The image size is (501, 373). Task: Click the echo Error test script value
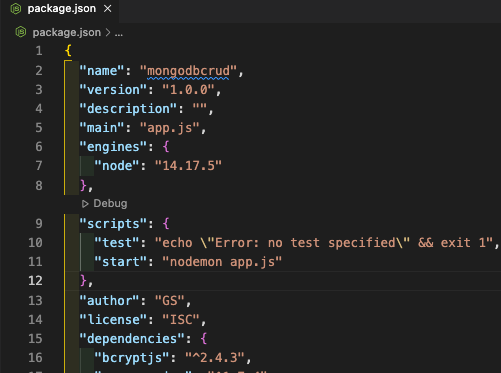click(x=324, y=243)
